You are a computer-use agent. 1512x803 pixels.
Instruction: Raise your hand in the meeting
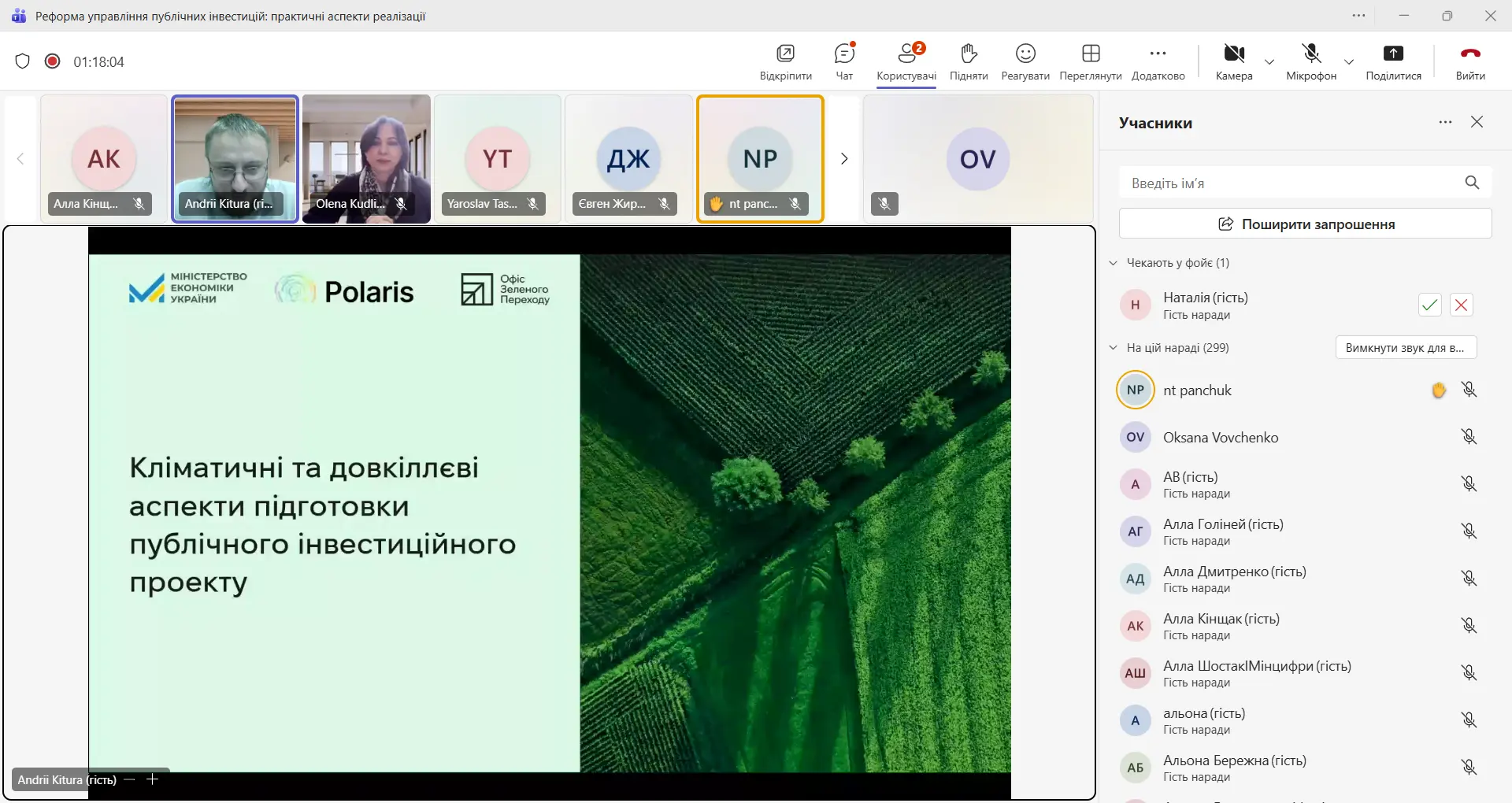coord(968,61)
